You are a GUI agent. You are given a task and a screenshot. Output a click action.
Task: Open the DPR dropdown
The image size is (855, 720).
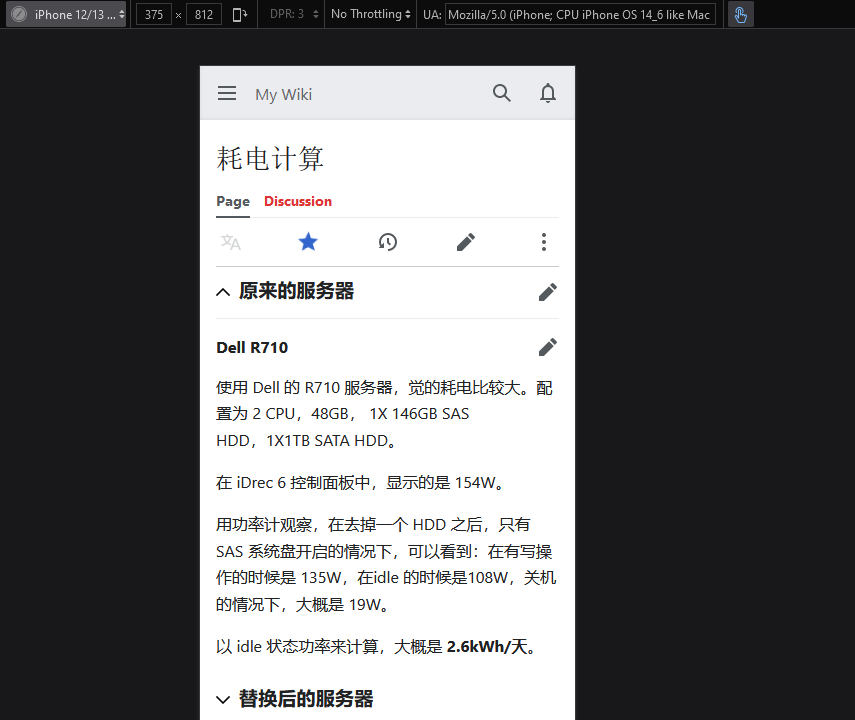pos(294,14)
